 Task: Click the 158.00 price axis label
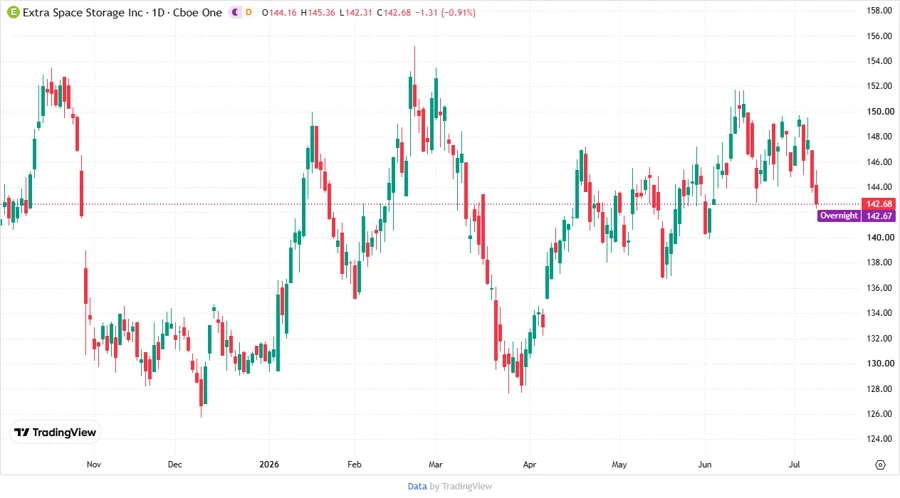click(x=879, y=10)
